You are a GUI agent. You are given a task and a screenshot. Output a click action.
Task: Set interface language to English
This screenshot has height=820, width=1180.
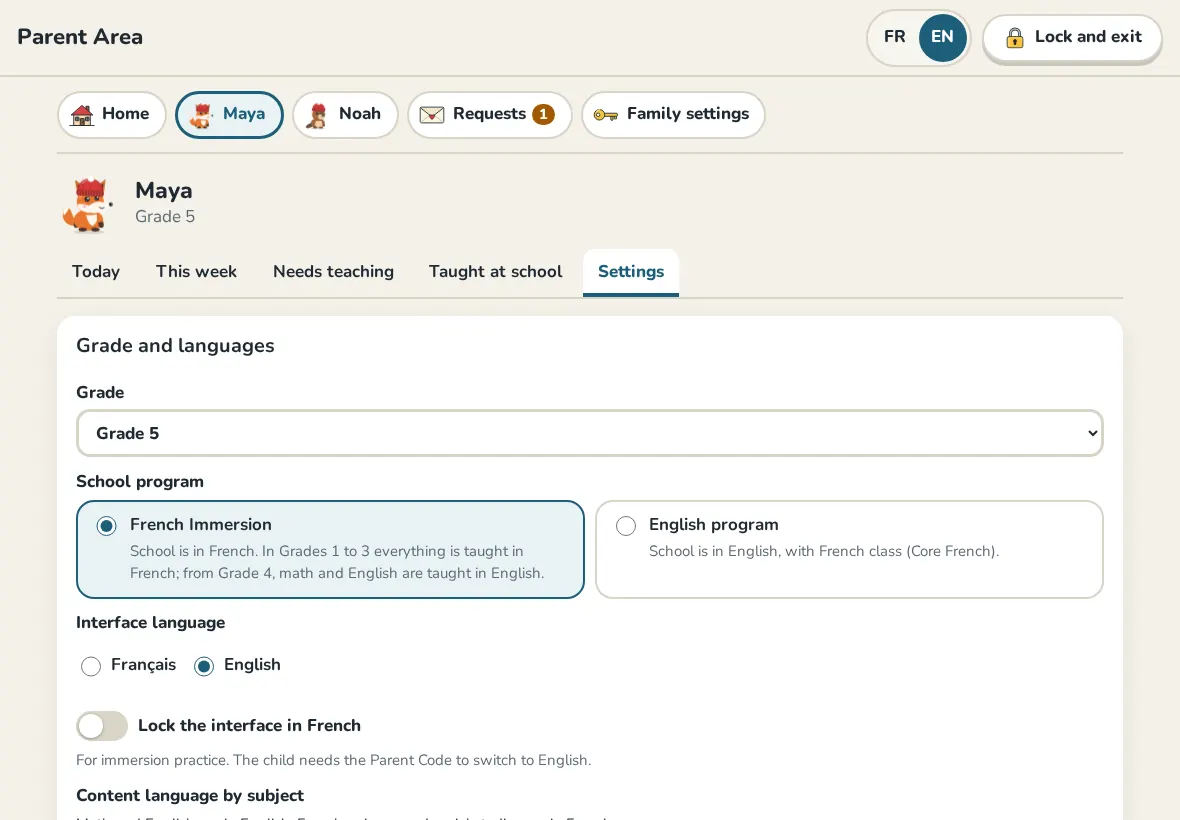click(204, 666)
